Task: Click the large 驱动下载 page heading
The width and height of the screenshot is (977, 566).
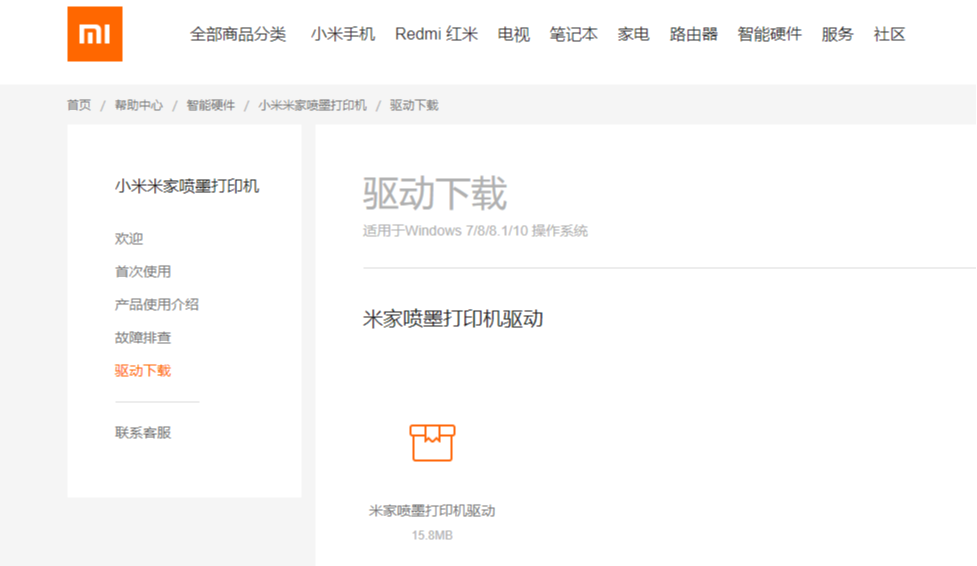Action: pos(435,193)
